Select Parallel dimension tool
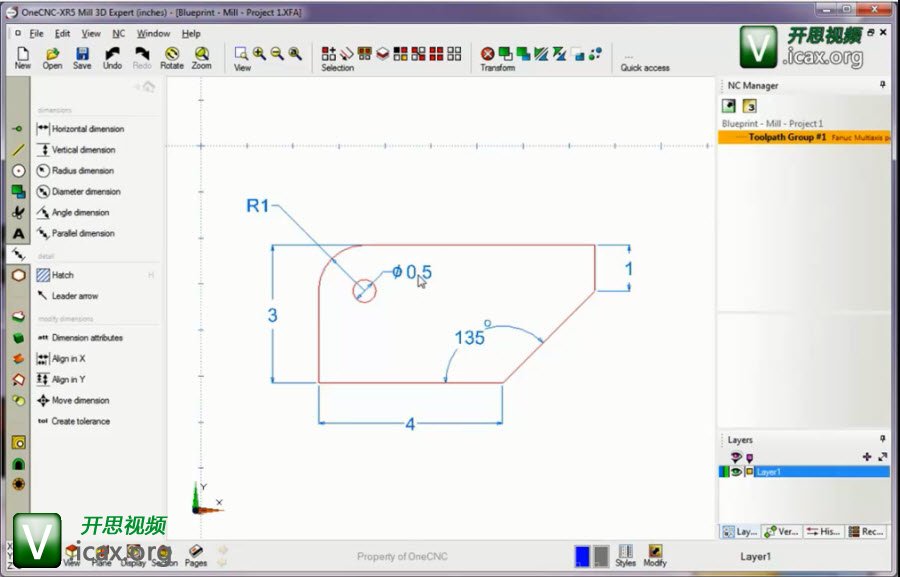The image size is (900, 577). pyautogui.click(x=76, y=233)
